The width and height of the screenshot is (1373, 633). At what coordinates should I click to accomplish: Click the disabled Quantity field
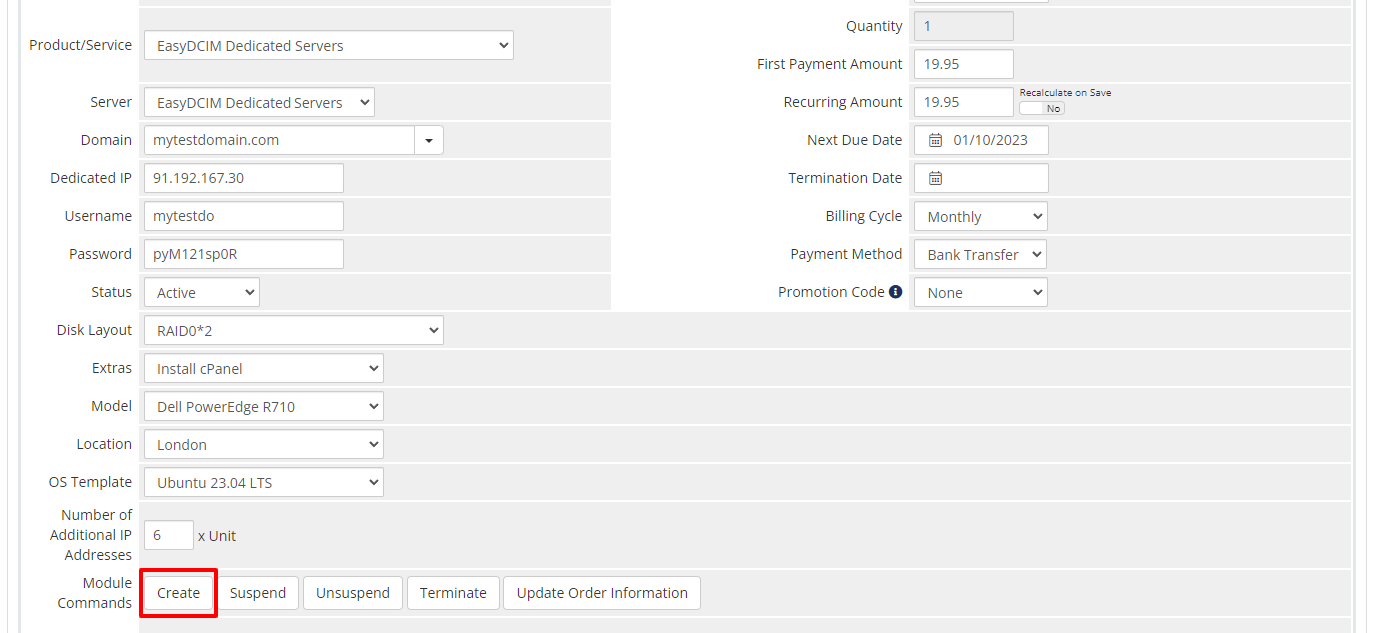(x=964, y=26)
